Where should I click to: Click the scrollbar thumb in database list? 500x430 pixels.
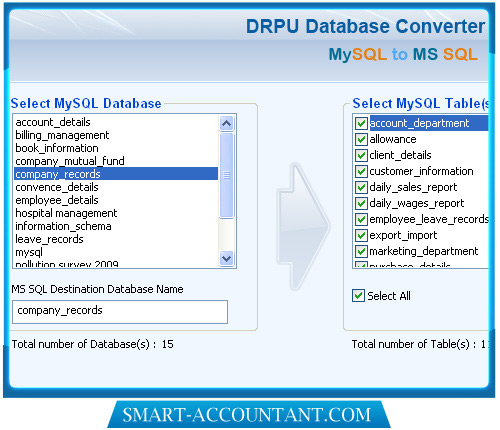(x=227, y=175)
